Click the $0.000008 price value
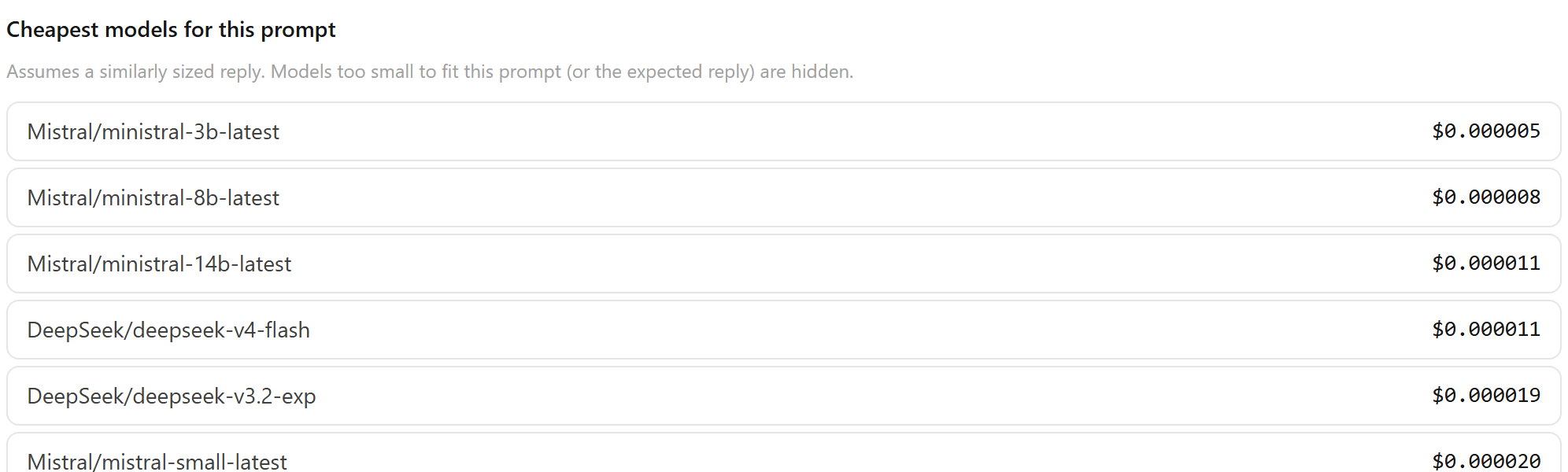 [x=1486, y=197]
